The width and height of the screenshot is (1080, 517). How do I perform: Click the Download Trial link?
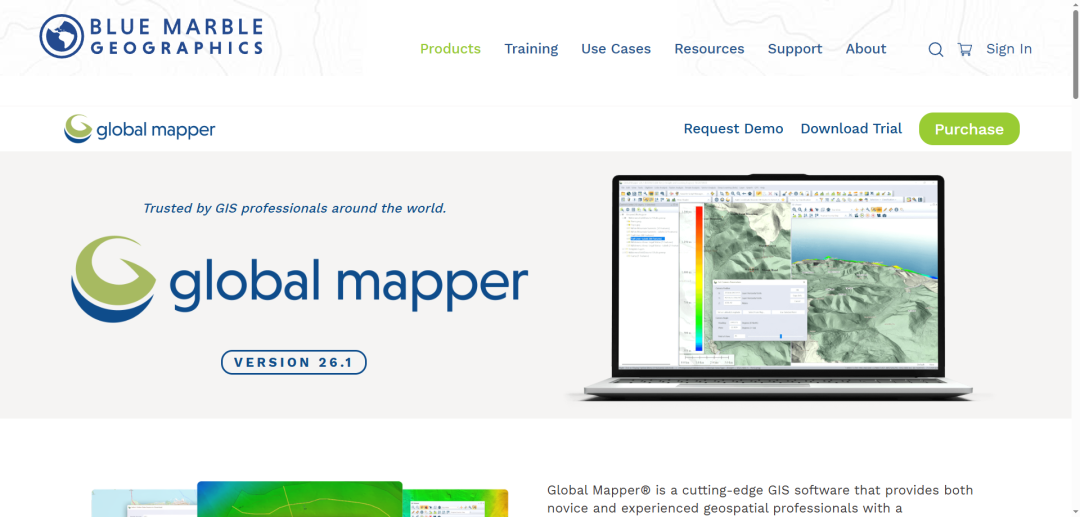tap(851, 129)
